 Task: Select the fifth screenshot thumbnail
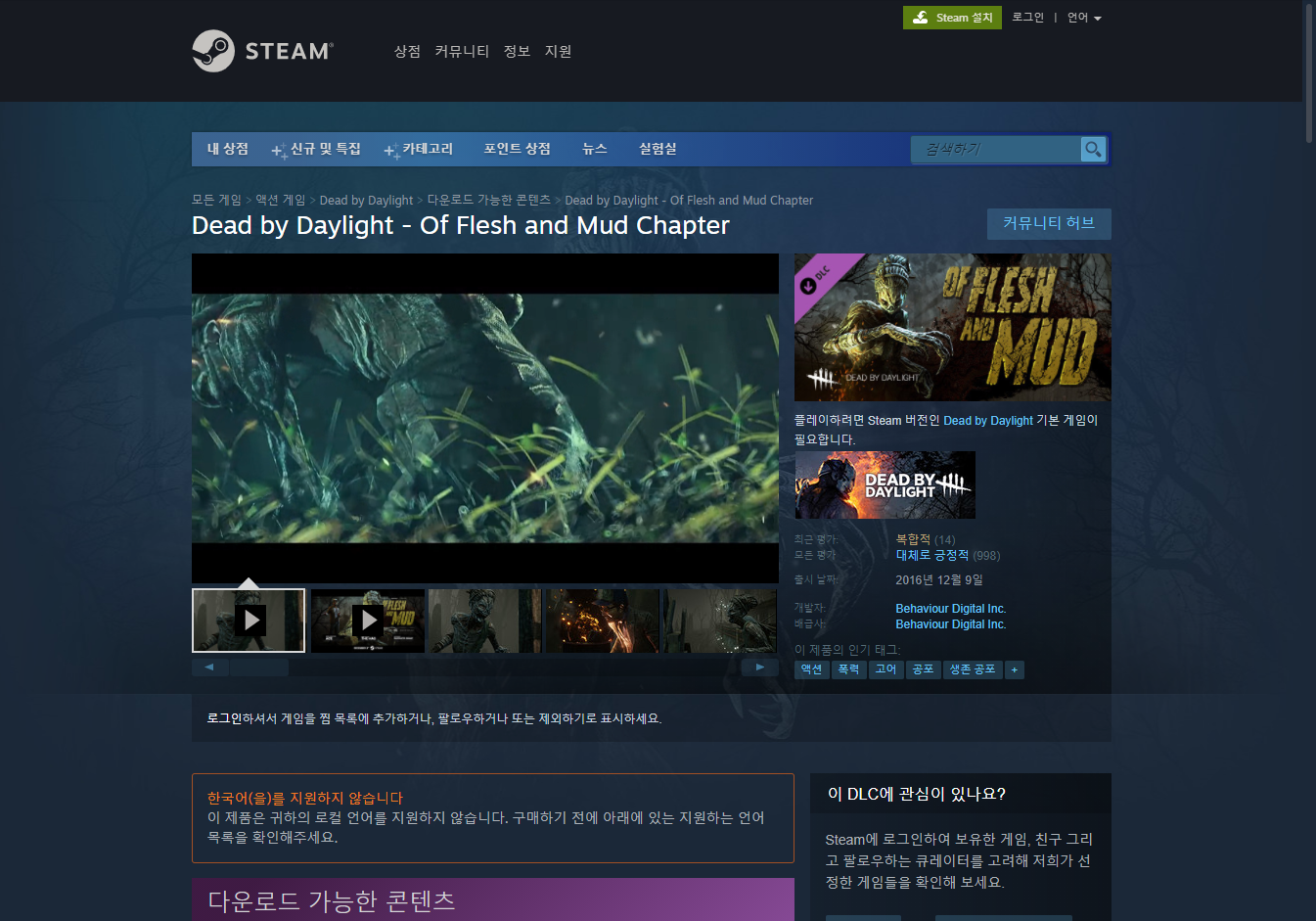pos(721,621)
